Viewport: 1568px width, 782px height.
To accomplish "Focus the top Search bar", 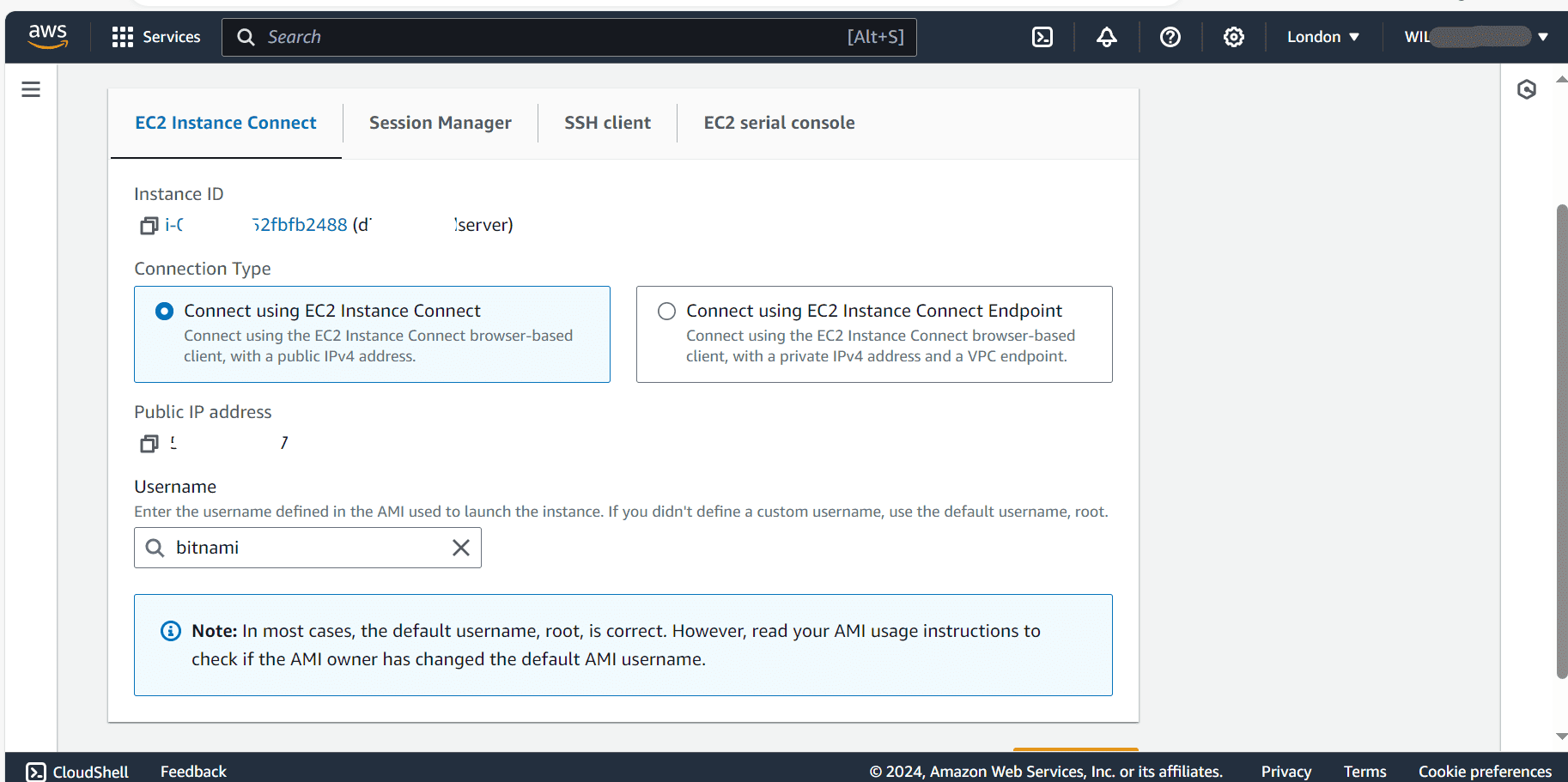I will pos(569,37).
